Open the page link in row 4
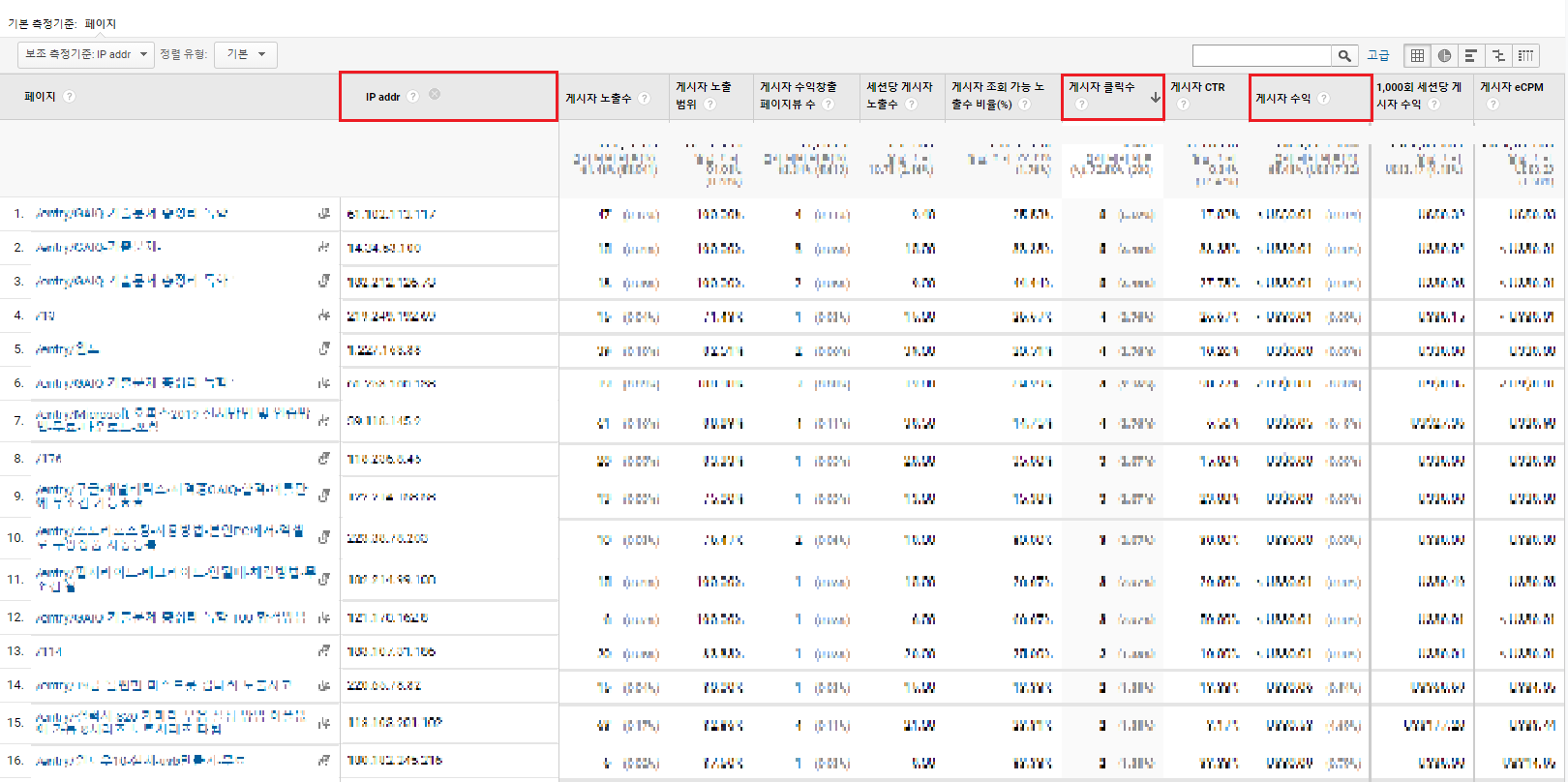 click(x=45, y=316)
